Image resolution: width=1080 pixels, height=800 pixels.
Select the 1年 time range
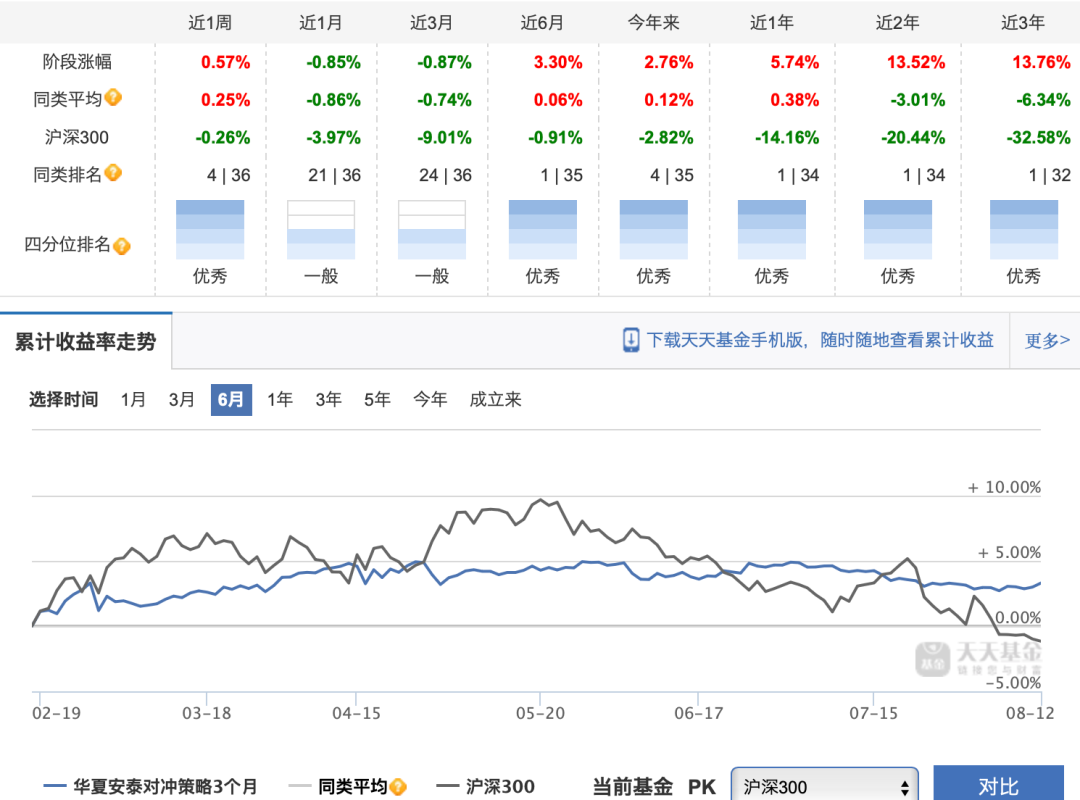point(280,399)
